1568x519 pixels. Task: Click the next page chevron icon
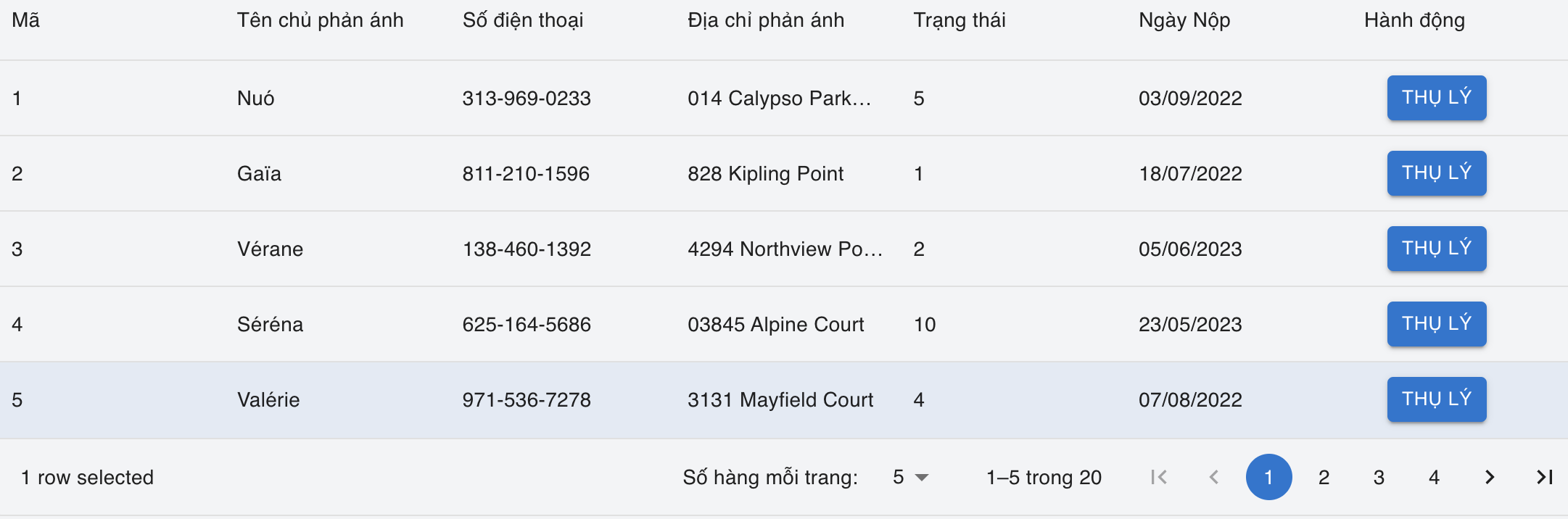coord(1489,477)
